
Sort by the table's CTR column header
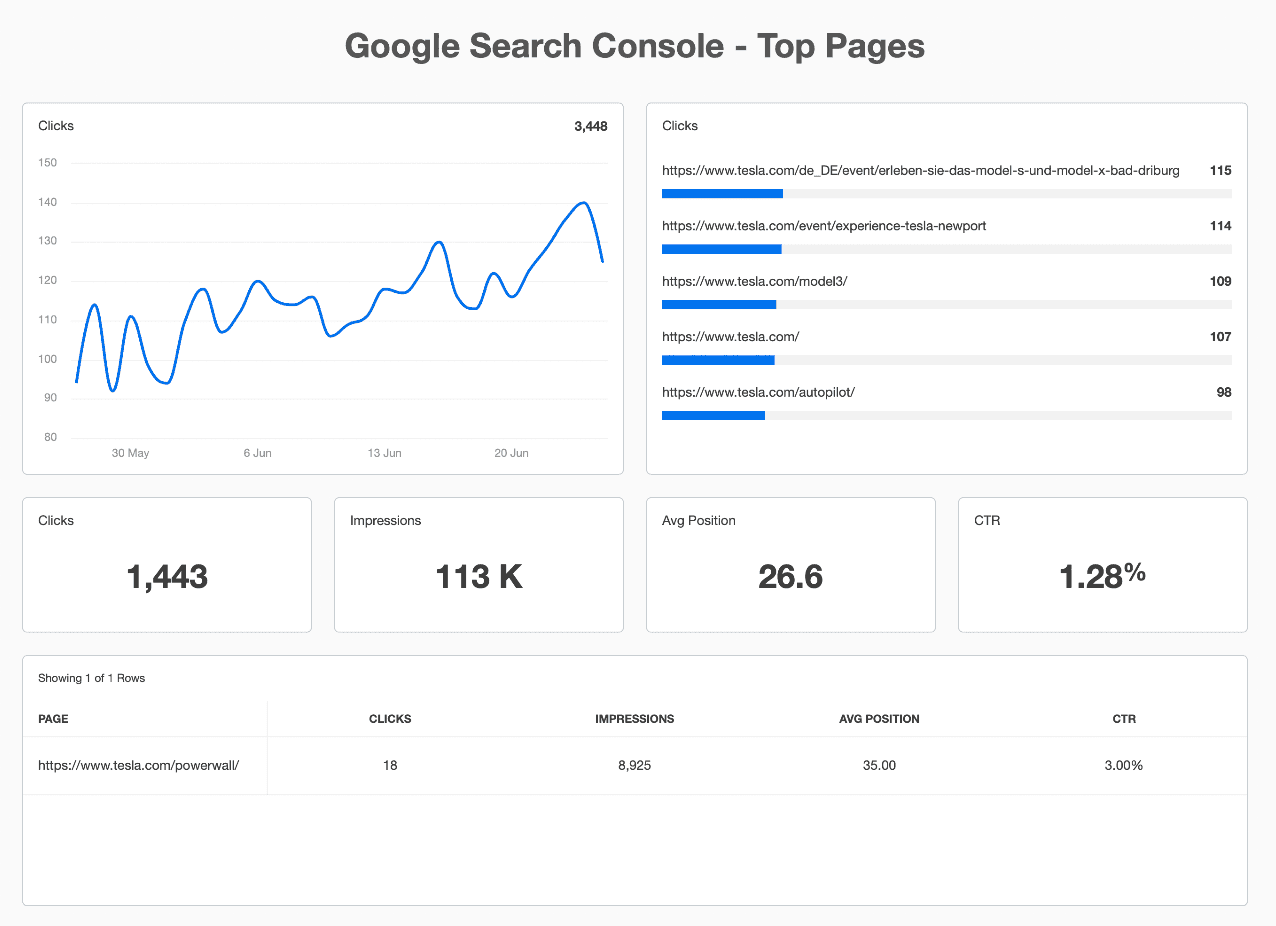[x=1124, y=719]
